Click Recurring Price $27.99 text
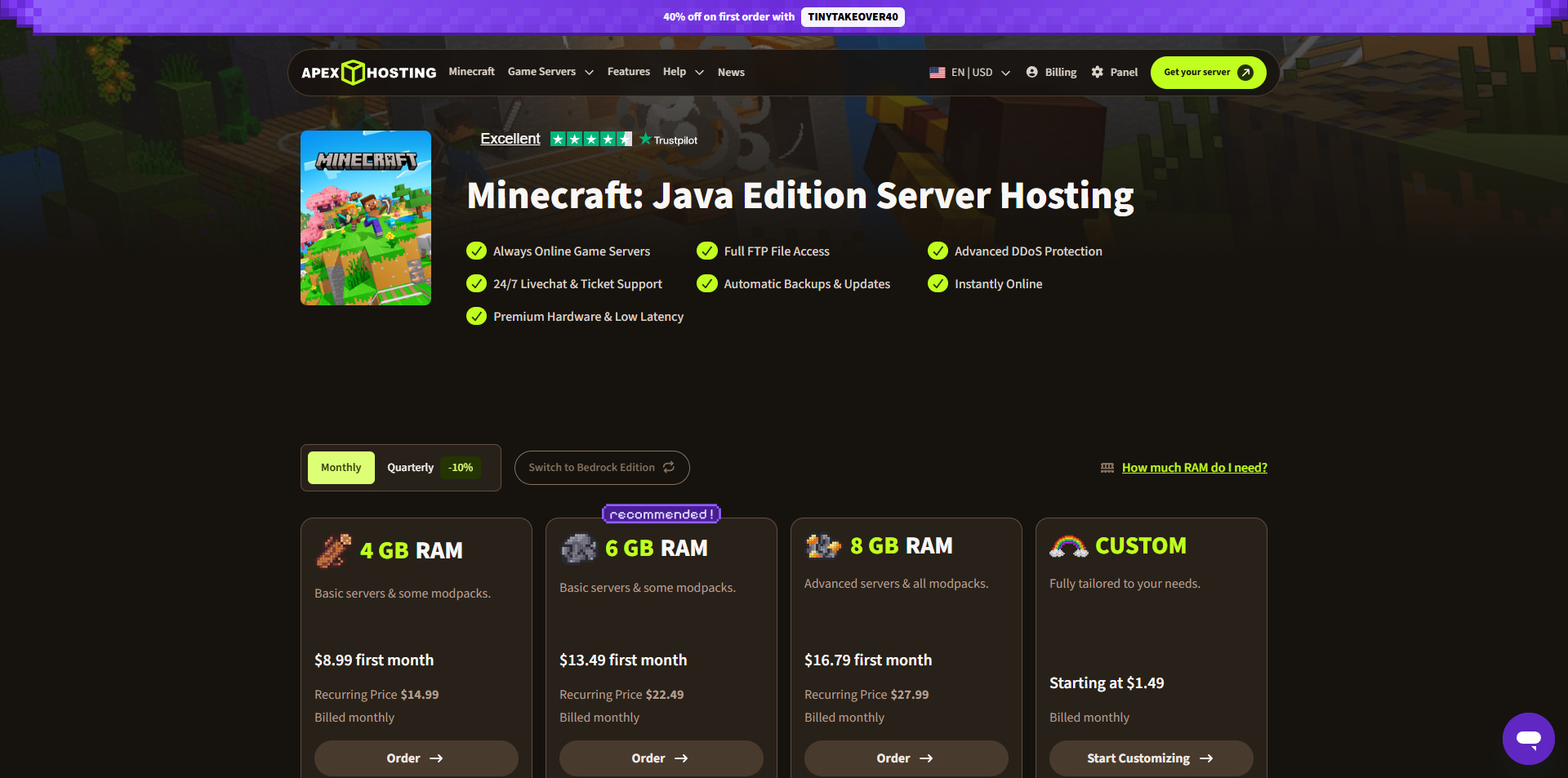The width and height of the screenshot is (1568, 778). coord(866,695)
